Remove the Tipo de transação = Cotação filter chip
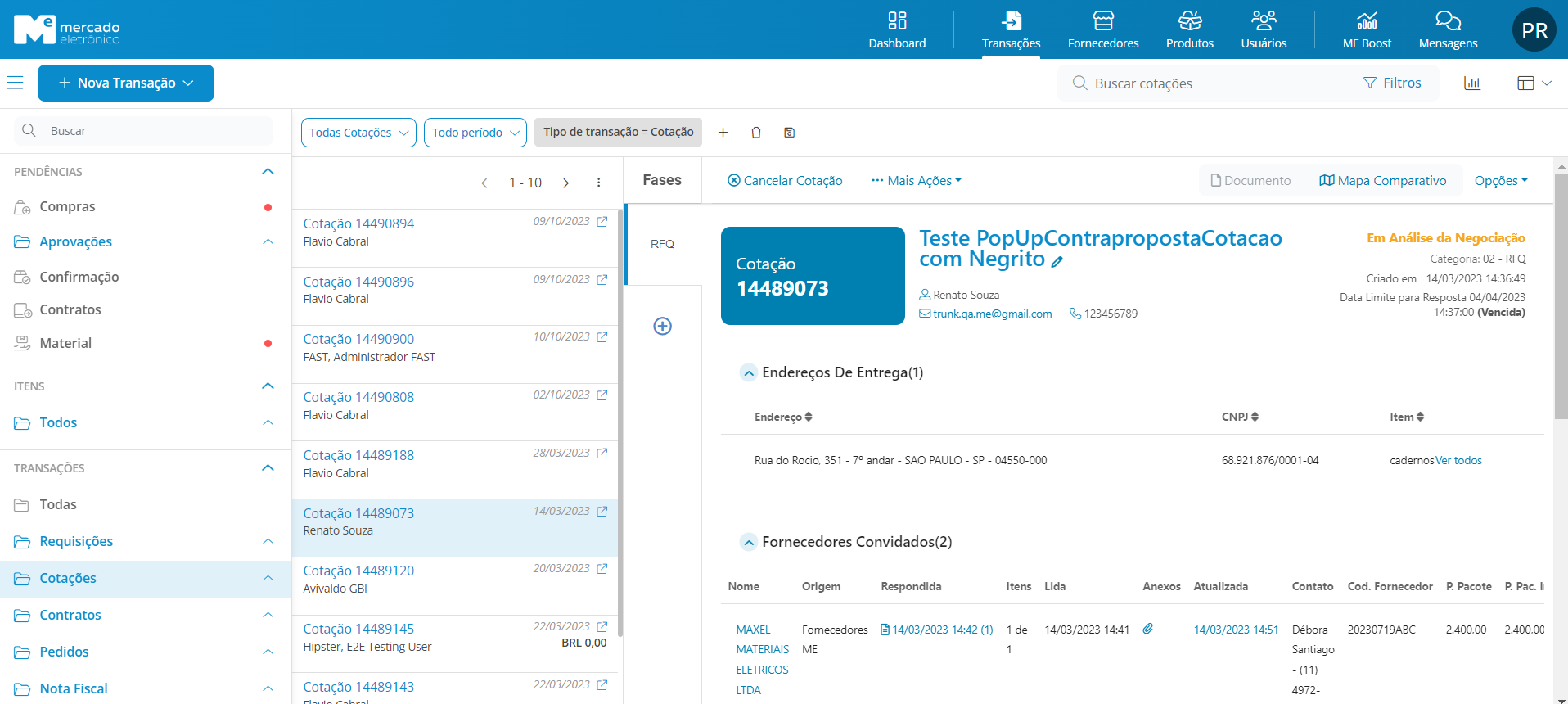Viewport: 1568px width, 704px height. (x=618, y=132)
